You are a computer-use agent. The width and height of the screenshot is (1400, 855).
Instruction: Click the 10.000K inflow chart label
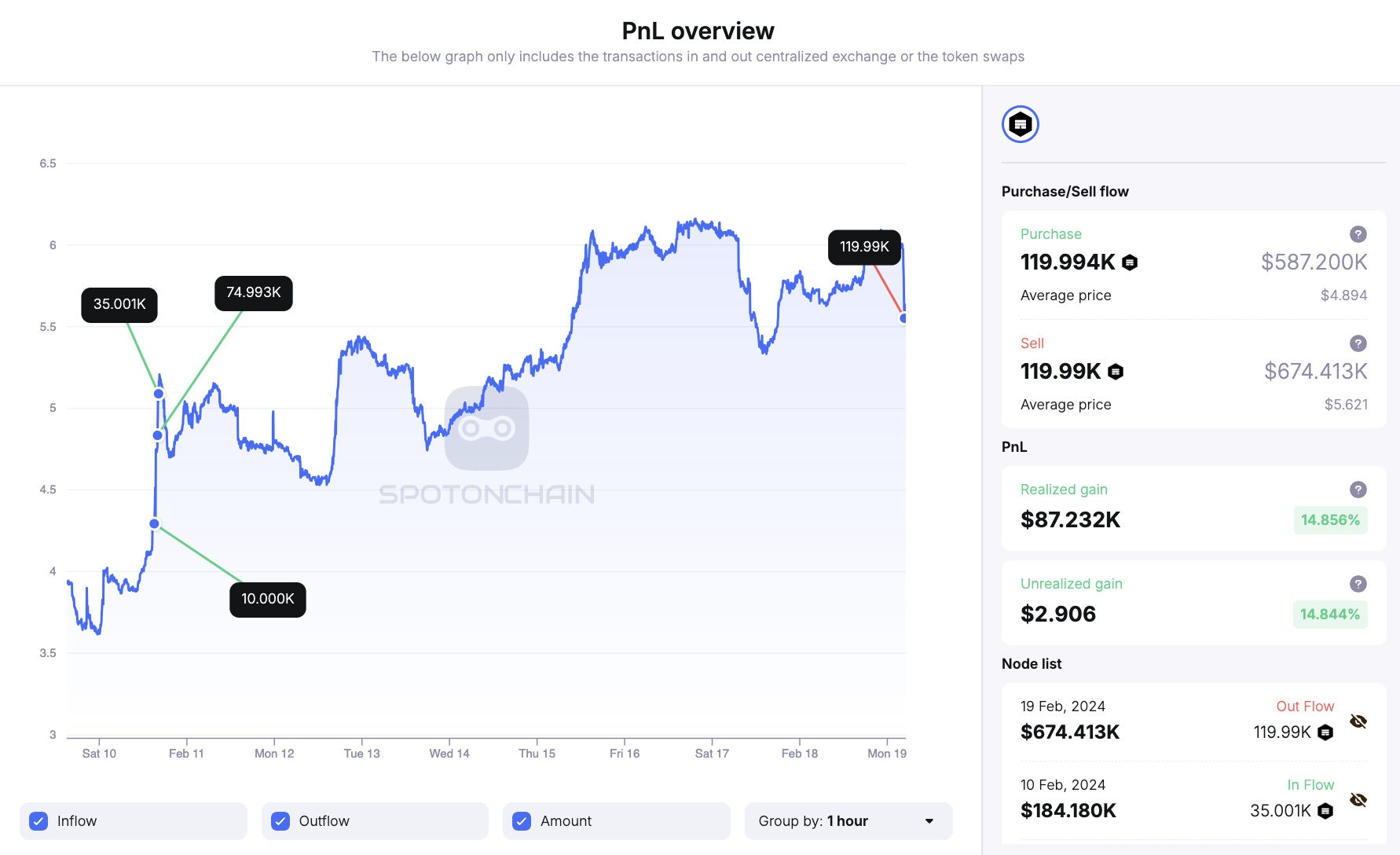[x=267, y=599]
